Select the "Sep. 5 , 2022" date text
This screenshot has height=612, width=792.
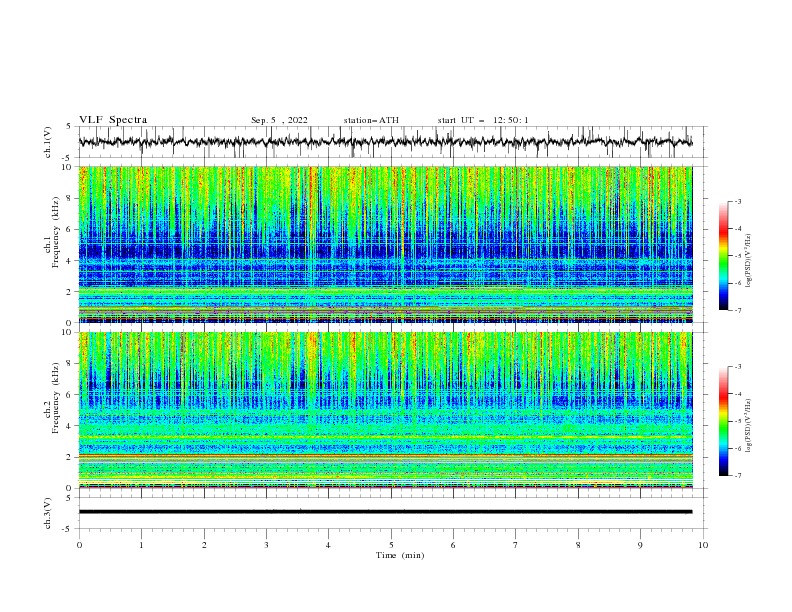pos(279,120)
